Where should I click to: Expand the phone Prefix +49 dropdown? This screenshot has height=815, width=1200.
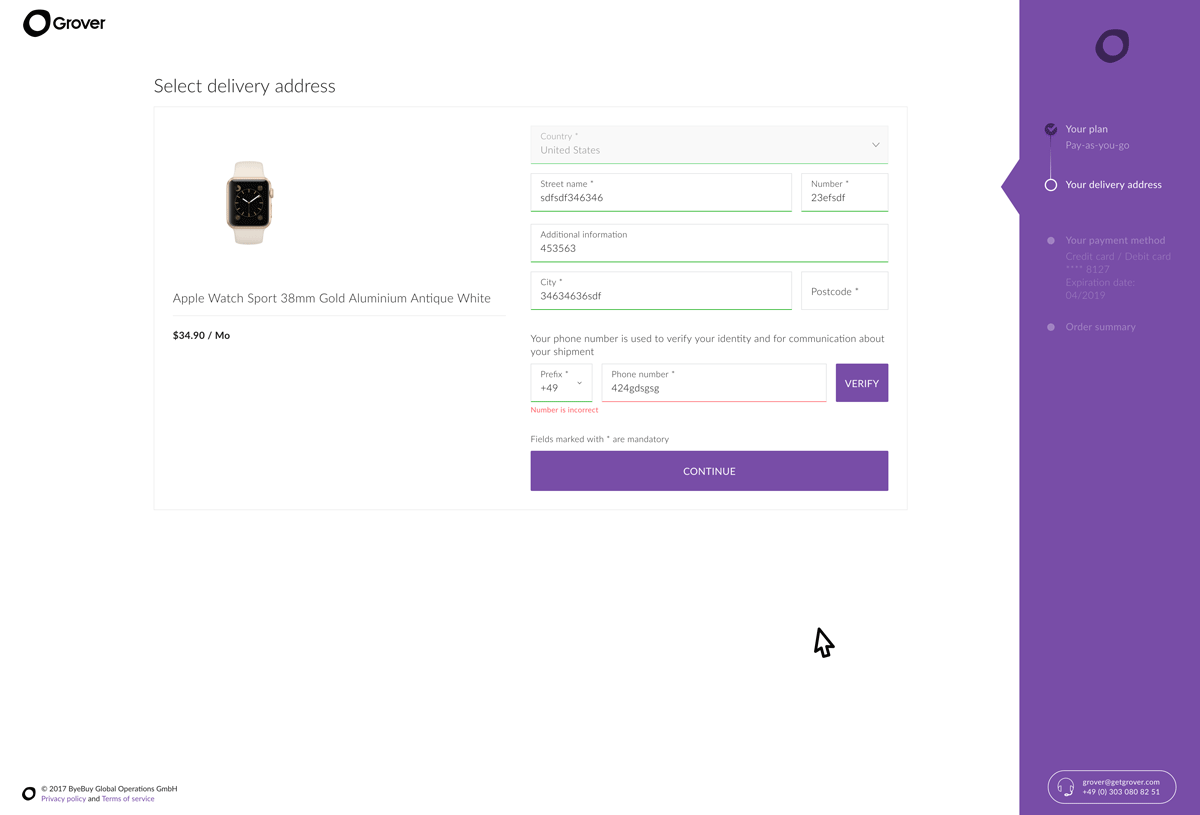561,383
